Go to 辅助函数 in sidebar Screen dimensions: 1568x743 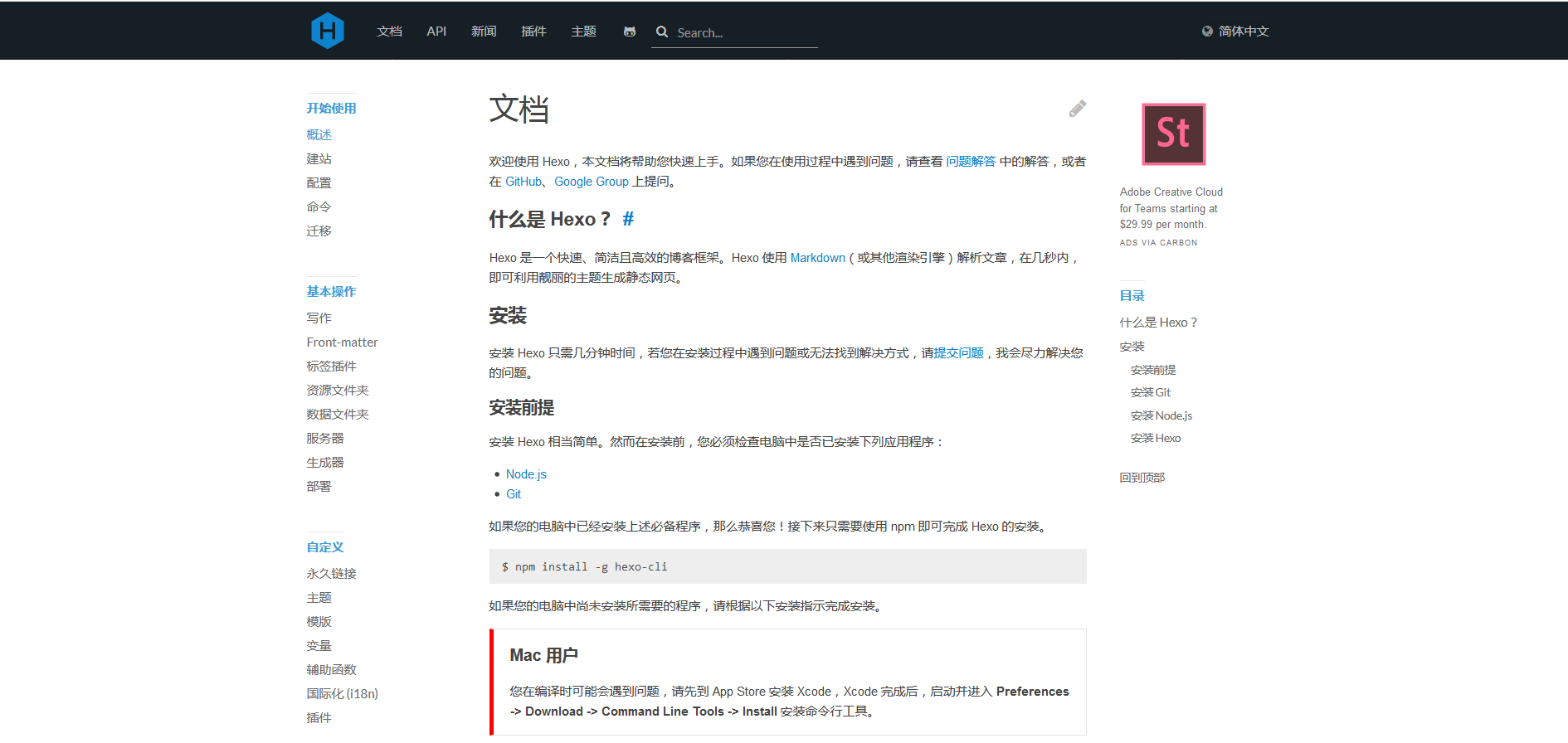331,669
